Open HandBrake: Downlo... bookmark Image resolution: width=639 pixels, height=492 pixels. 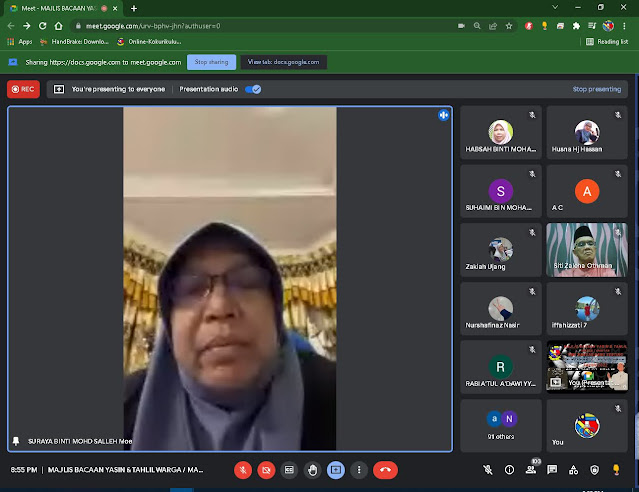click(74, 42)
